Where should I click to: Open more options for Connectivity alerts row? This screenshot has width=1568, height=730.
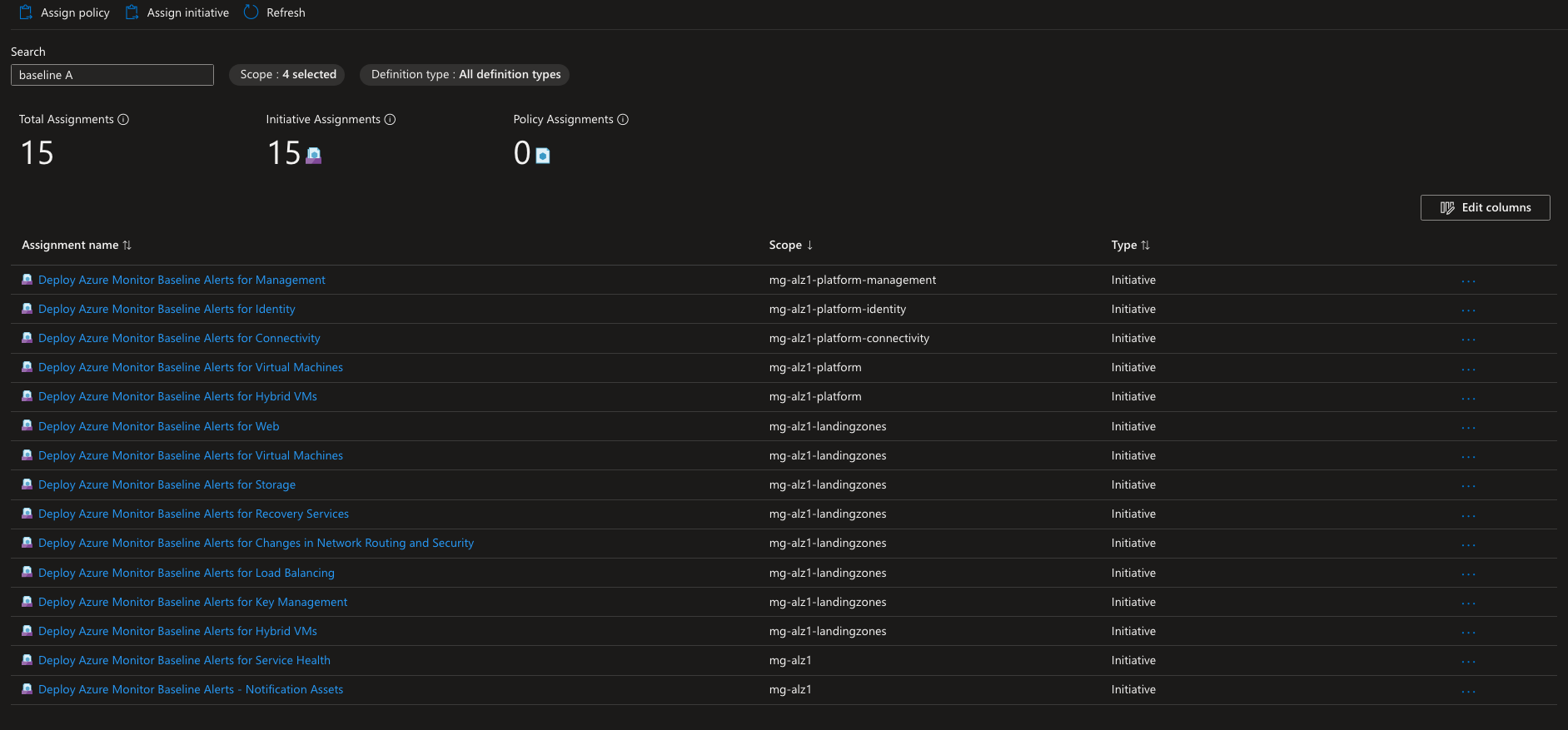click(x=1468, y=340)
